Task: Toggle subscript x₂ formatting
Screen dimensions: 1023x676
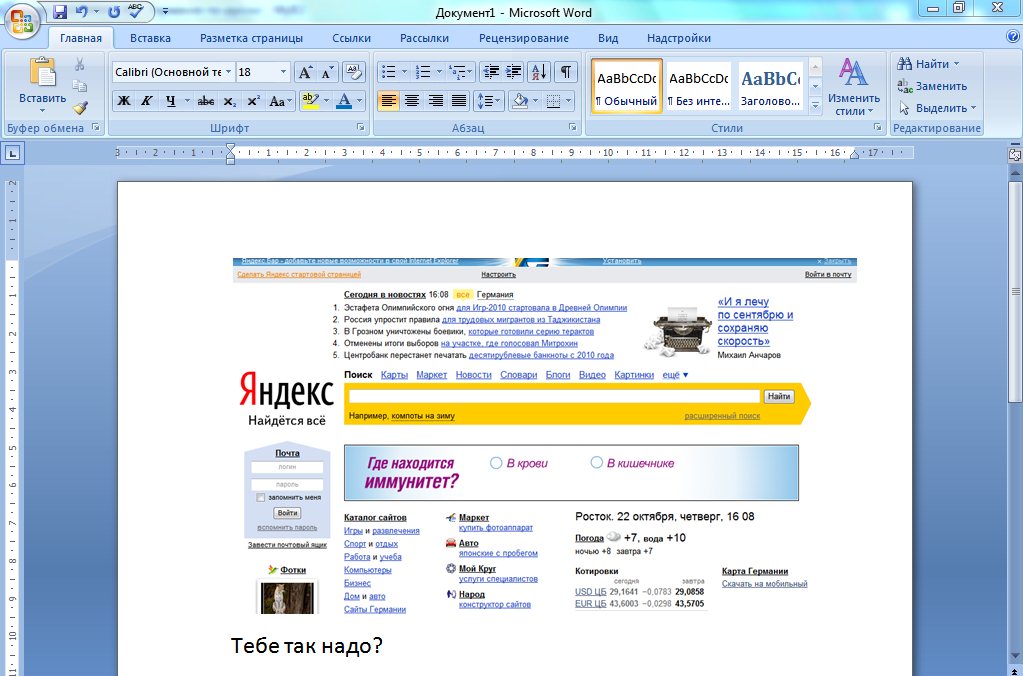Action: point(229,101)
